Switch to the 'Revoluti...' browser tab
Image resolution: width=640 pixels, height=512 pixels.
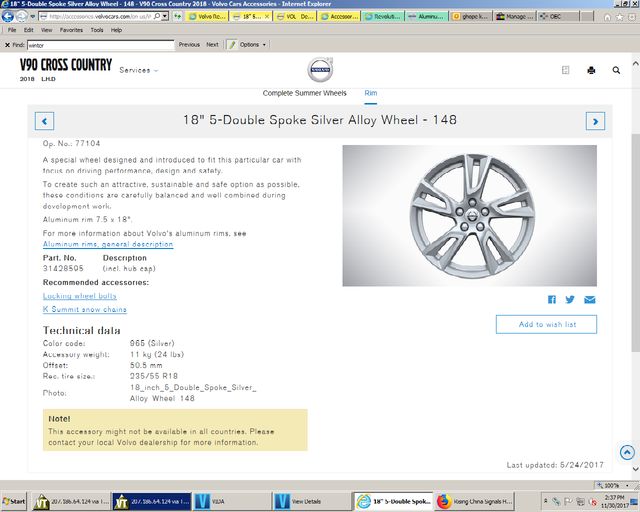(384, 16)
